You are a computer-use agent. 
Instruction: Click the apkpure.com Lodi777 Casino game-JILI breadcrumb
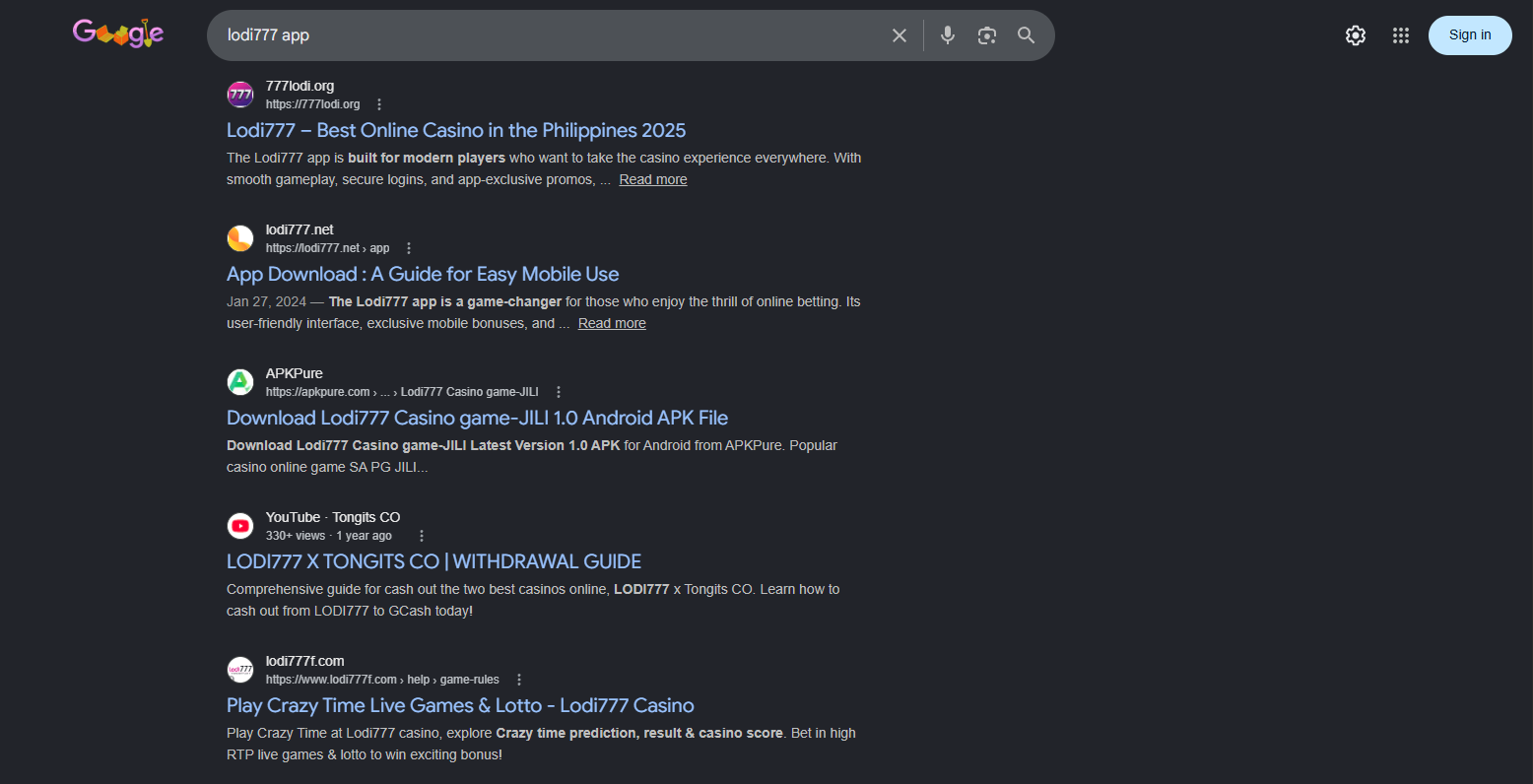(402, 392)
